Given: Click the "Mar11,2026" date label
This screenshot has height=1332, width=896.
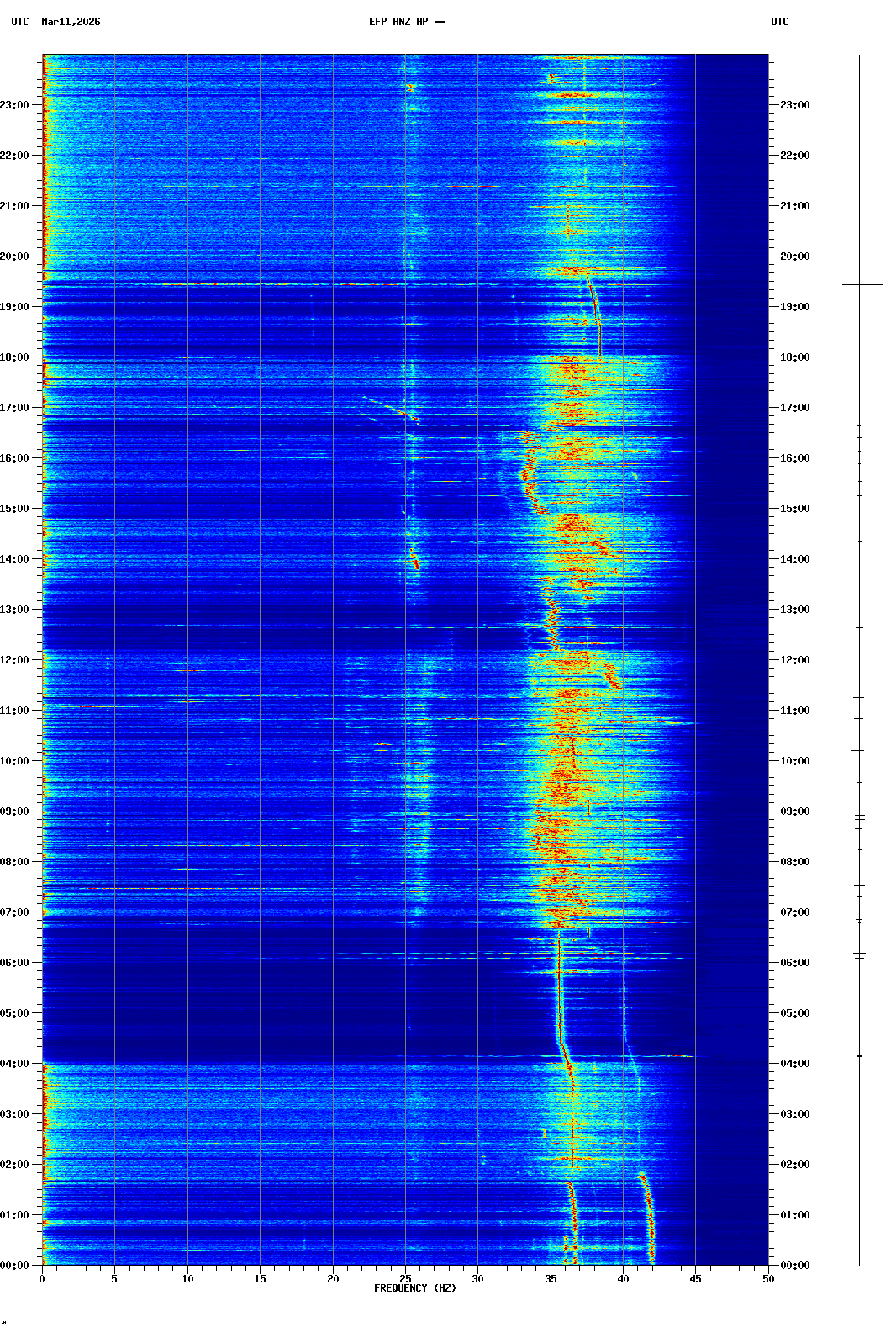Looking at the screenshot, I should pos(71,22).
